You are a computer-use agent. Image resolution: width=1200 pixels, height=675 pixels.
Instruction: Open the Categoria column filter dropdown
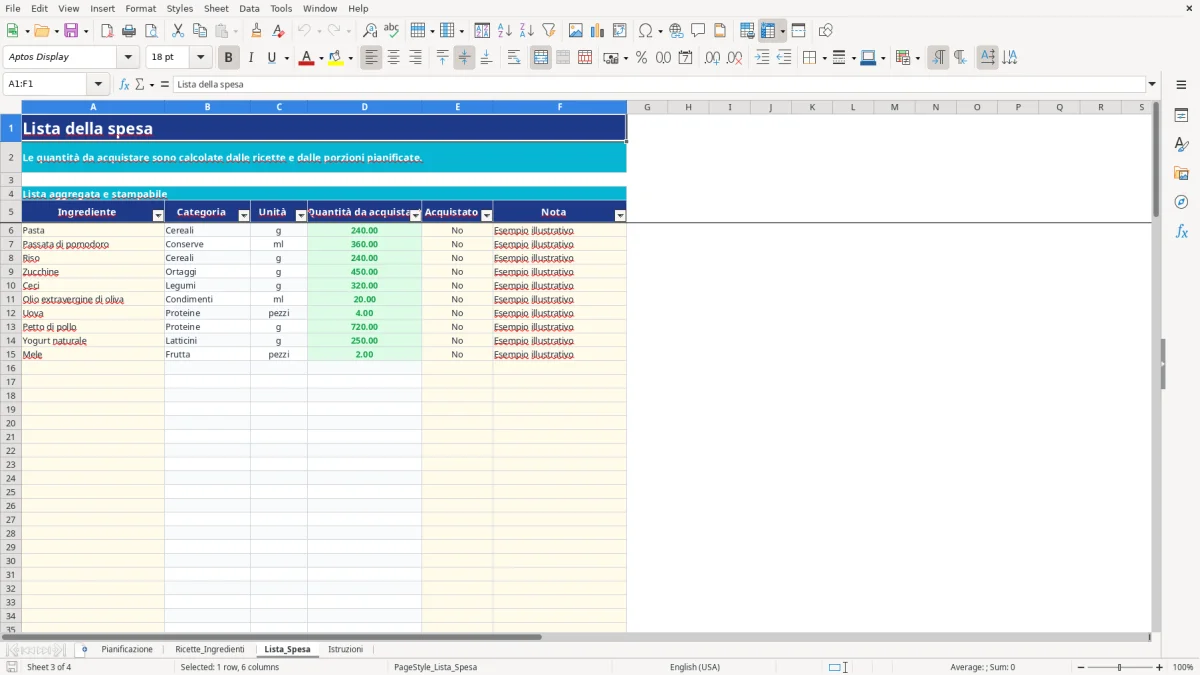pyautogui.click(x=244, y=216)
